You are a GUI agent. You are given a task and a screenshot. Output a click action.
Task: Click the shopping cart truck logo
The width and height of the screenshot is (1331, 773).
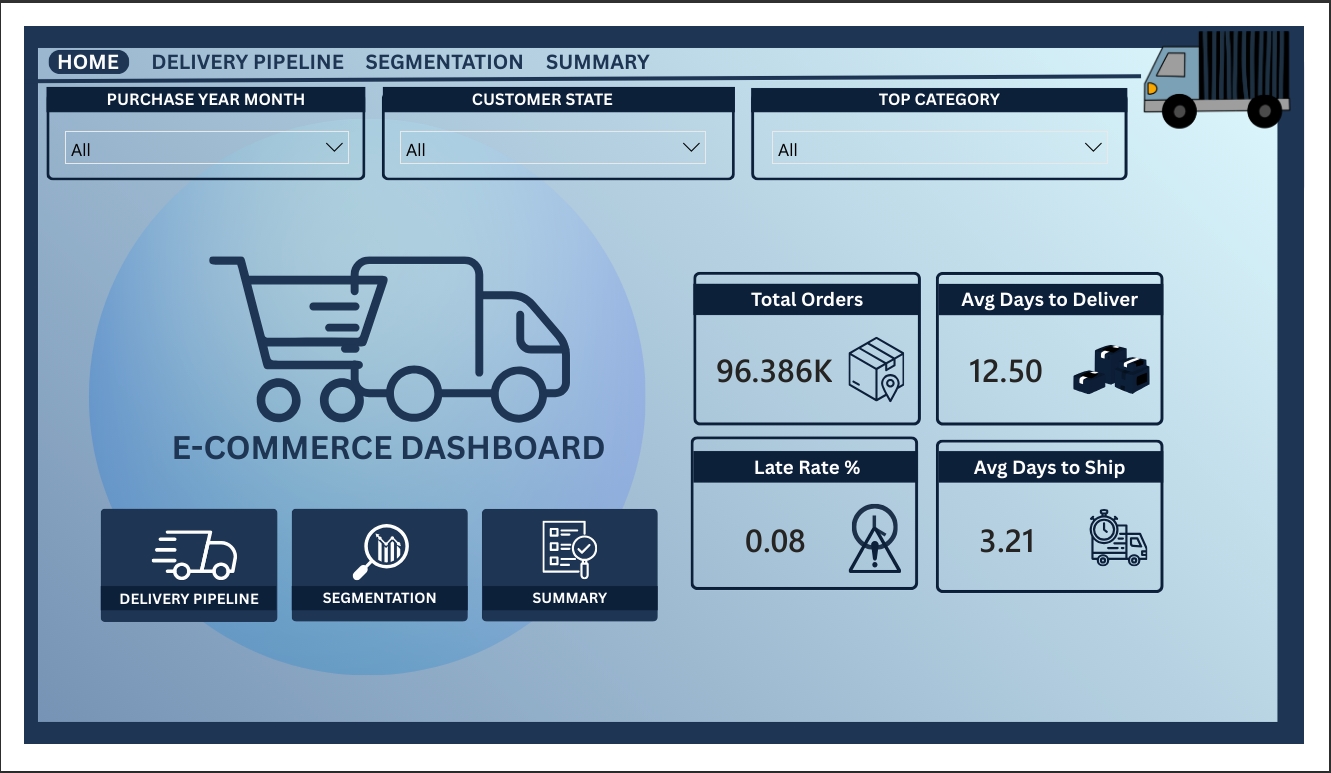pyautogui.click(x=389, y=338)
